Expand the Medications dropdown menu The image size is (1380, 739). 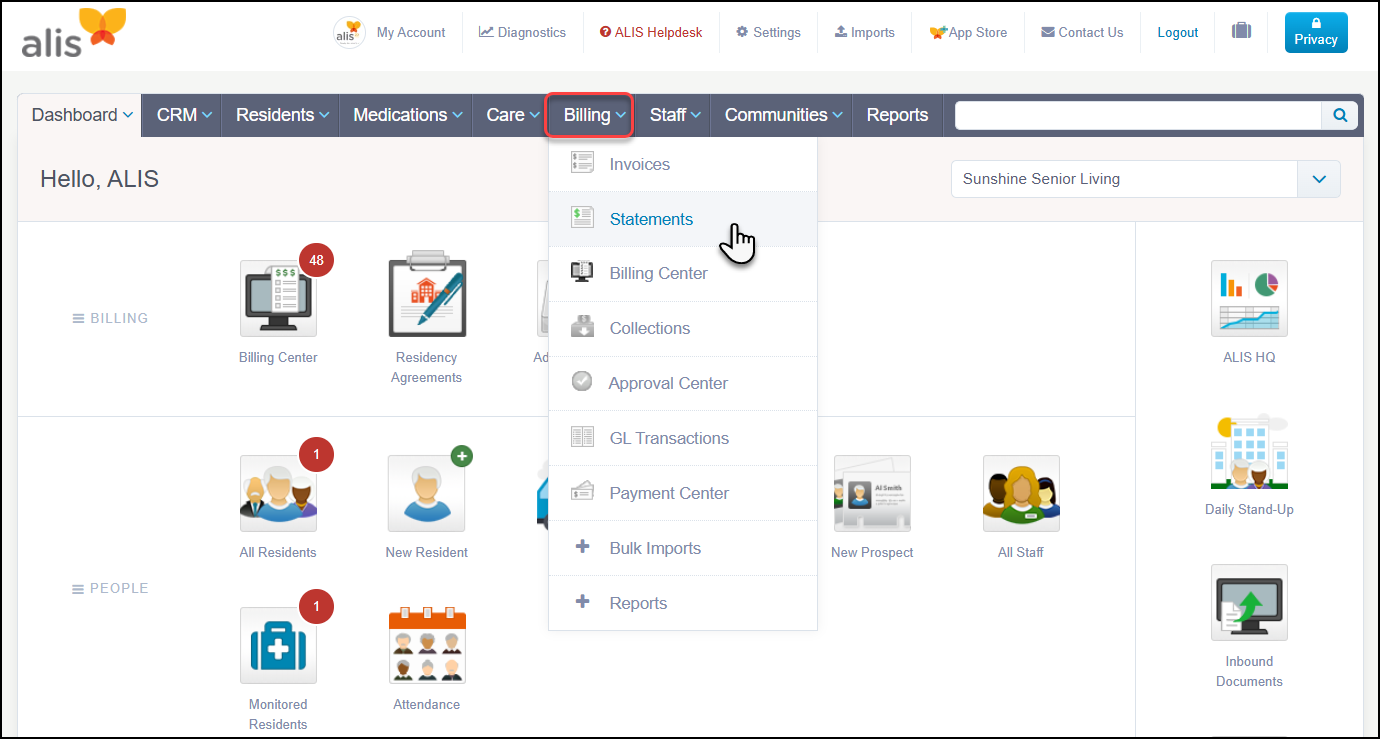408,115
